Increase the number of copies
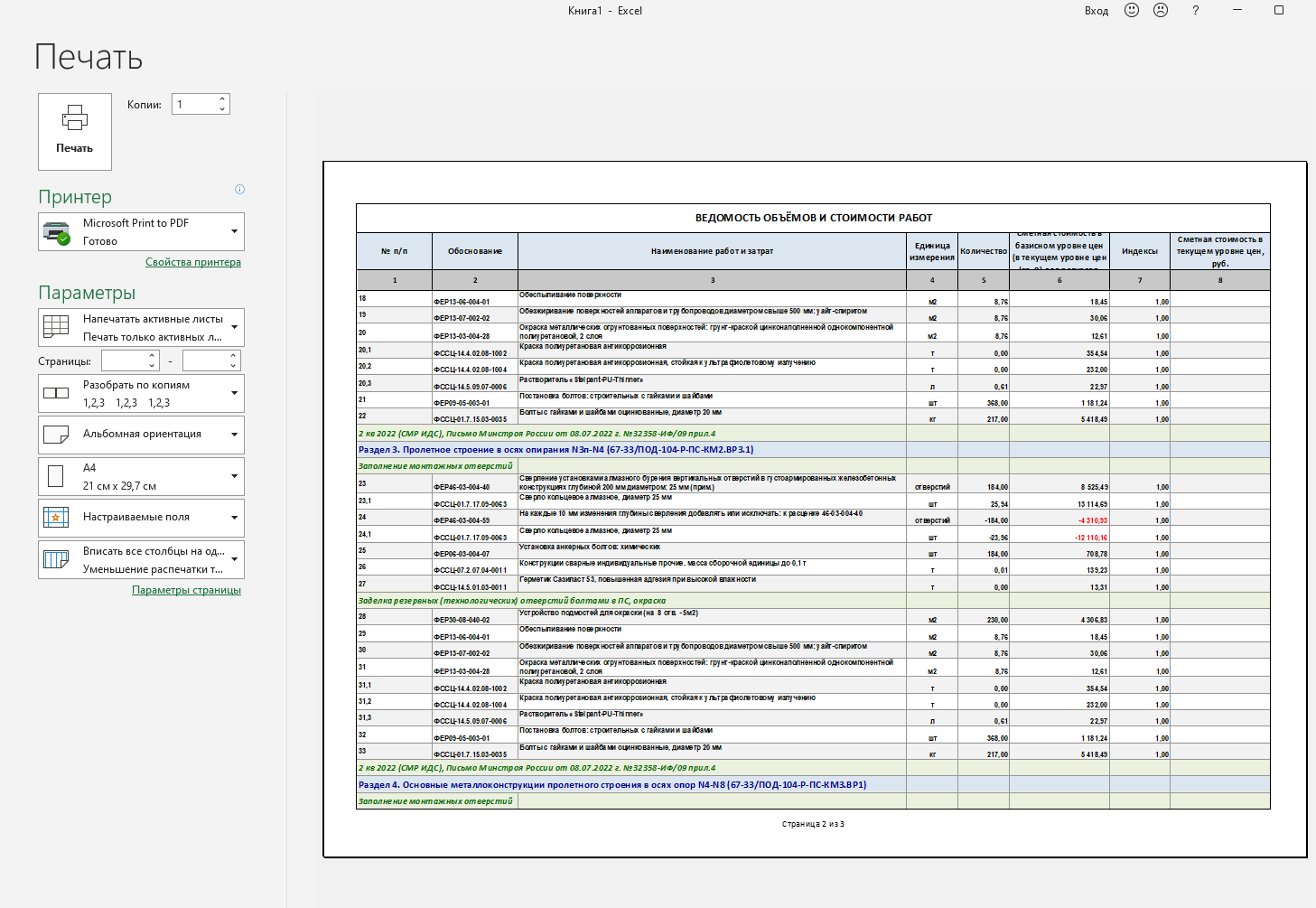The width and height of the screenshot is (1316, 908). 222,99
